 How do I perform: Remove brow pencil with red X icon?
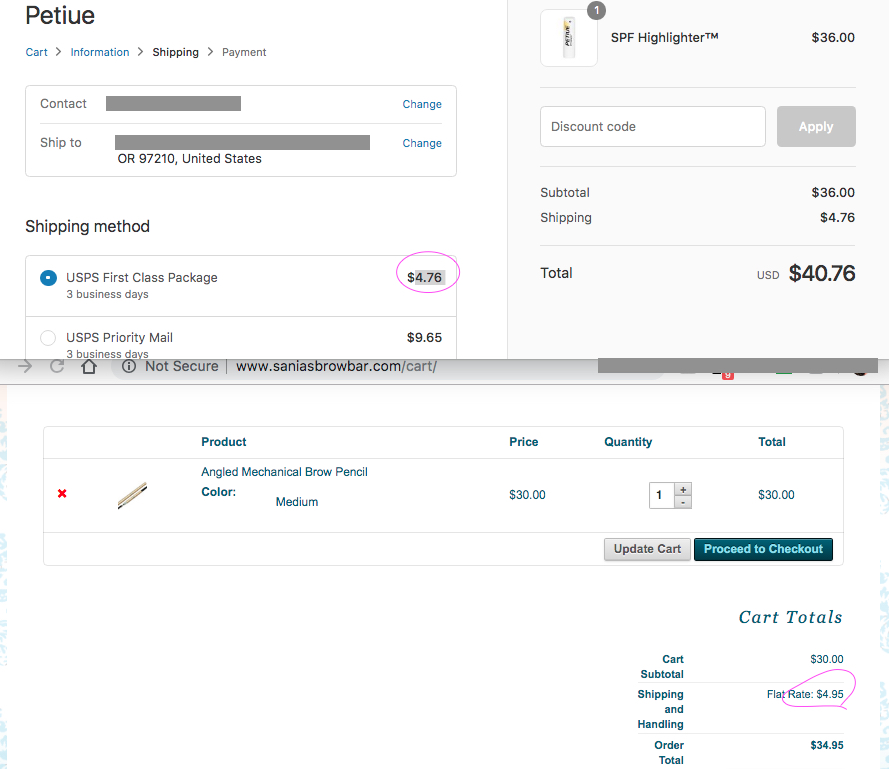tap(62, 494)
